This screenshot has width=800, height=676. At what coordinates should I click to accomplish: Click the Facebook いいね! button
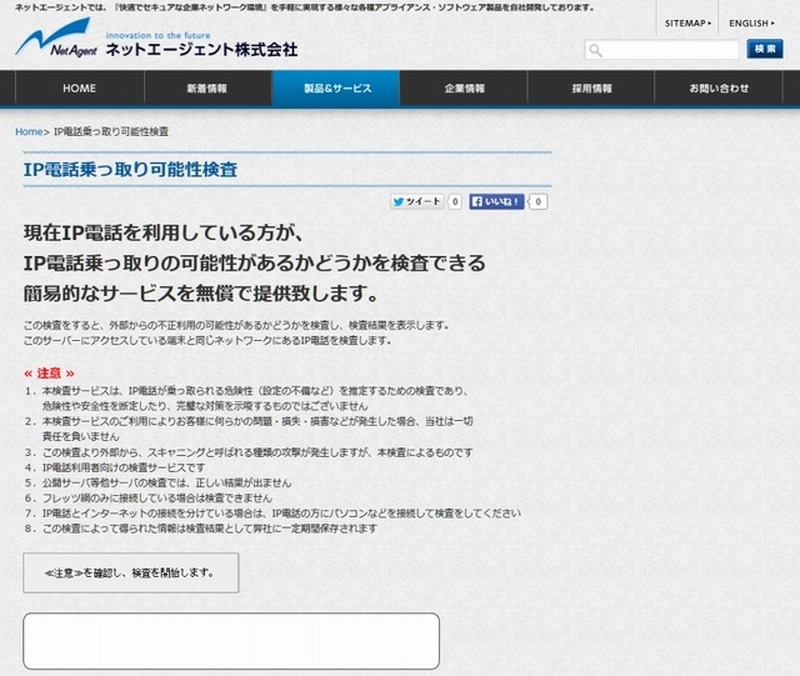coord(497,202)
